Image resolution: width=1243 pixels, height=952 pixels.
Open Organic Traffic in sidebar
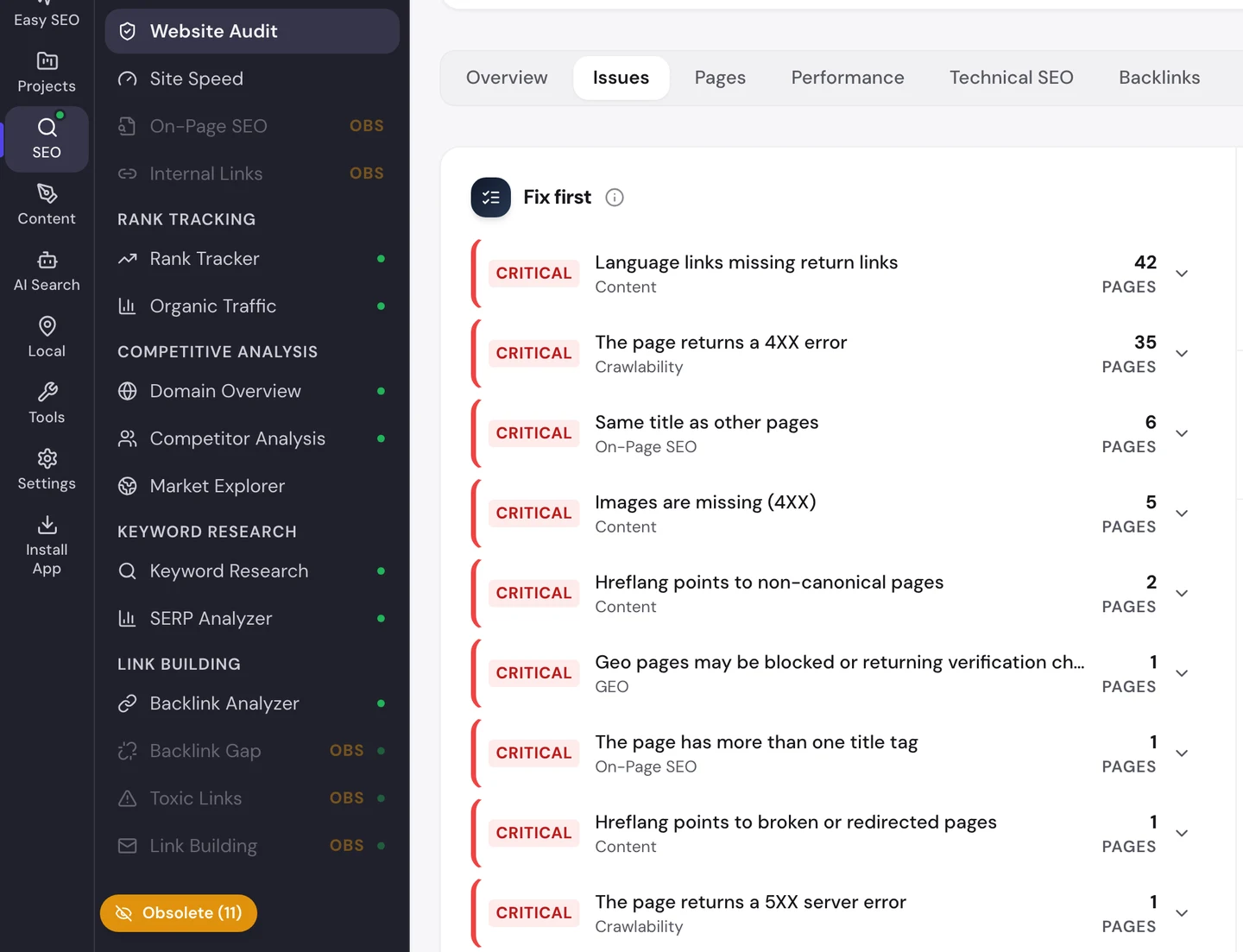click(252, 306)
